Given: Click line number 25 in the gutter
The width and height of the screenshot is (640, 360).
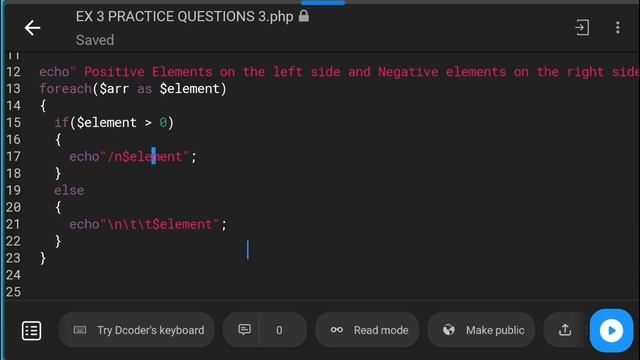Looking at the screenshot, I should click(13, 292).
